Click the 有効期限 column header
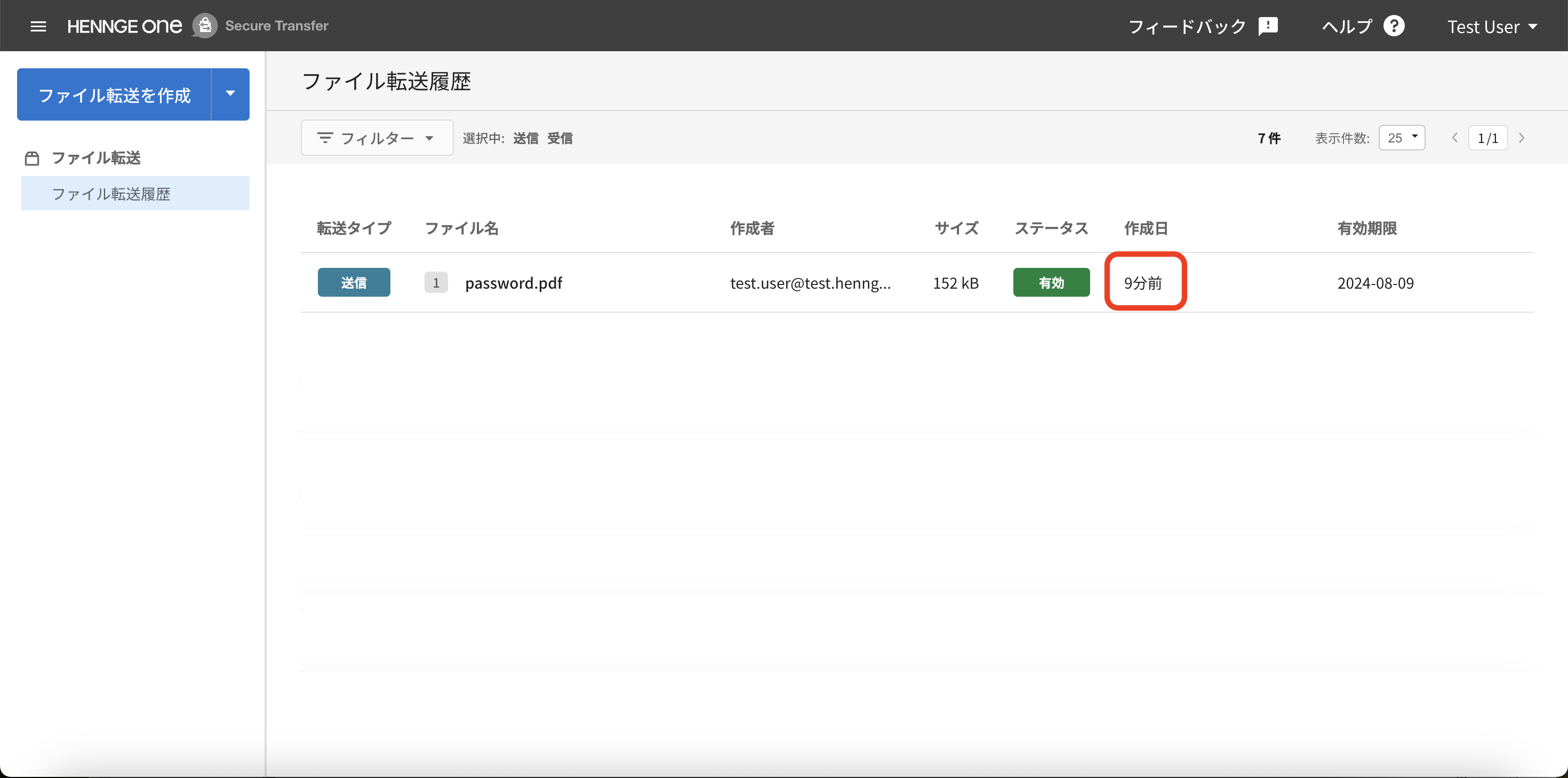 (x=1367, y=228)
